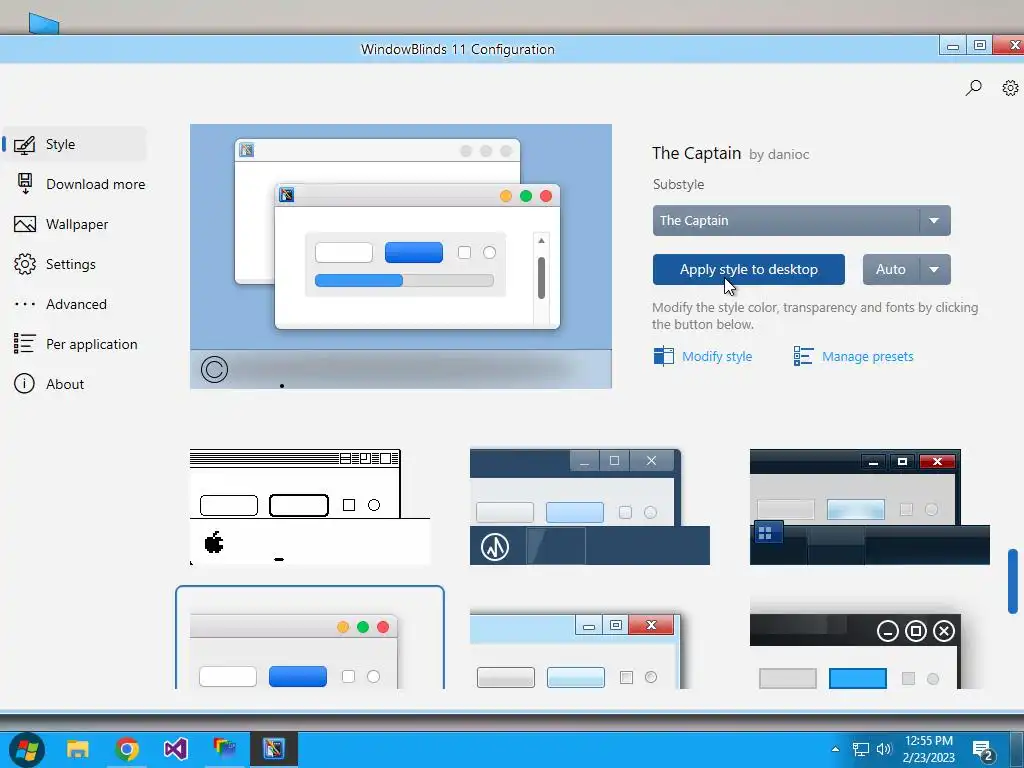The height and width of the screenshot is (768, 1024).
Task: Click the Wallpaper picture icon
Action: coord(25,224)
